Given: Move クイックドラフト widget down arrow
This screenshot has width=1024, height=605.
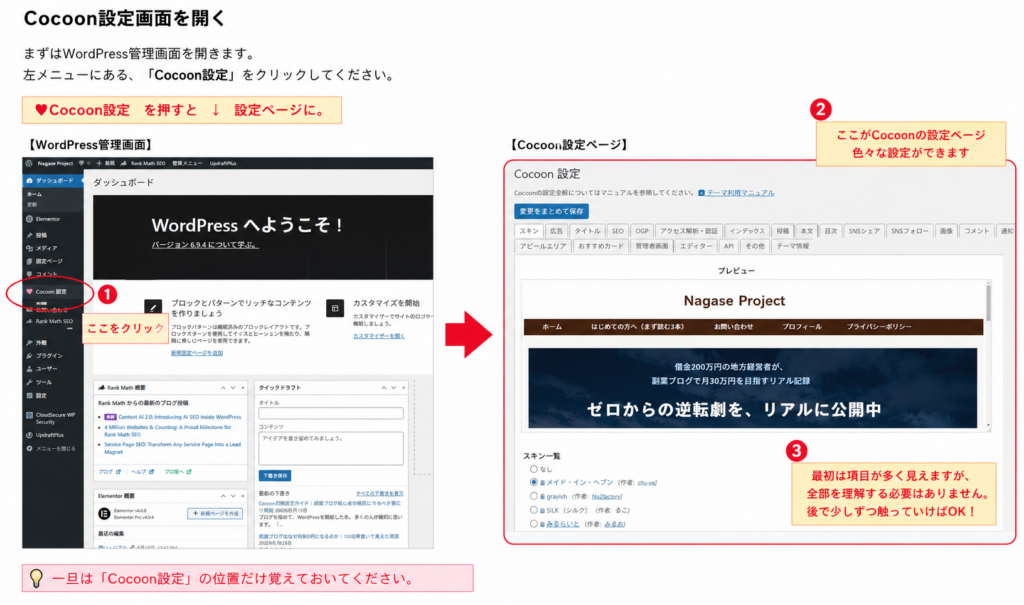Looking at the screenshot, I should click(x=394, y=387).
